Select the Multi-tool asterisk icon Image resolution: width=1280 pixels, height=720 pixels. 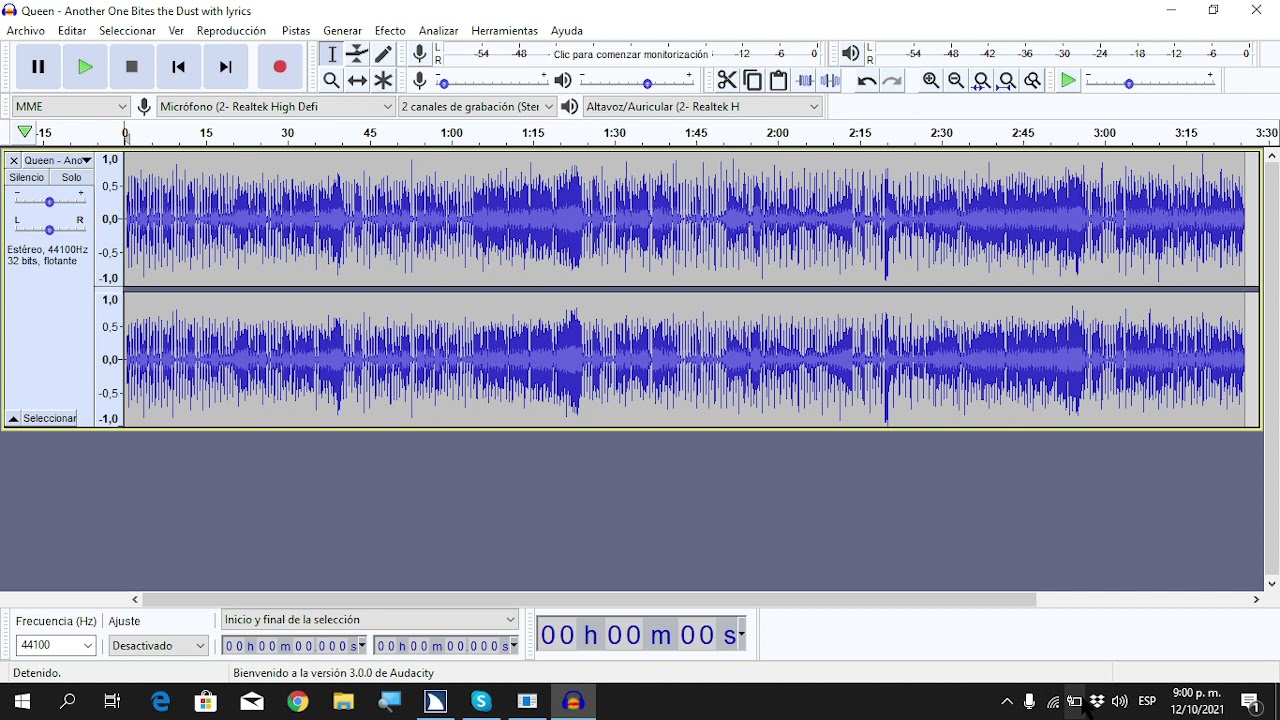[383, 80]
